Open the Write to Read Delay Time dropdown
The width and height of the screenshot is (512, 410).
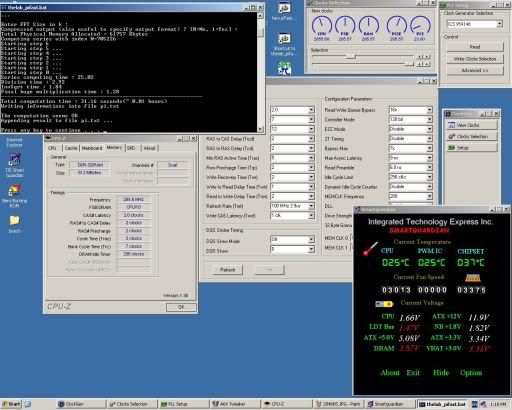click(x=311, y=187)
